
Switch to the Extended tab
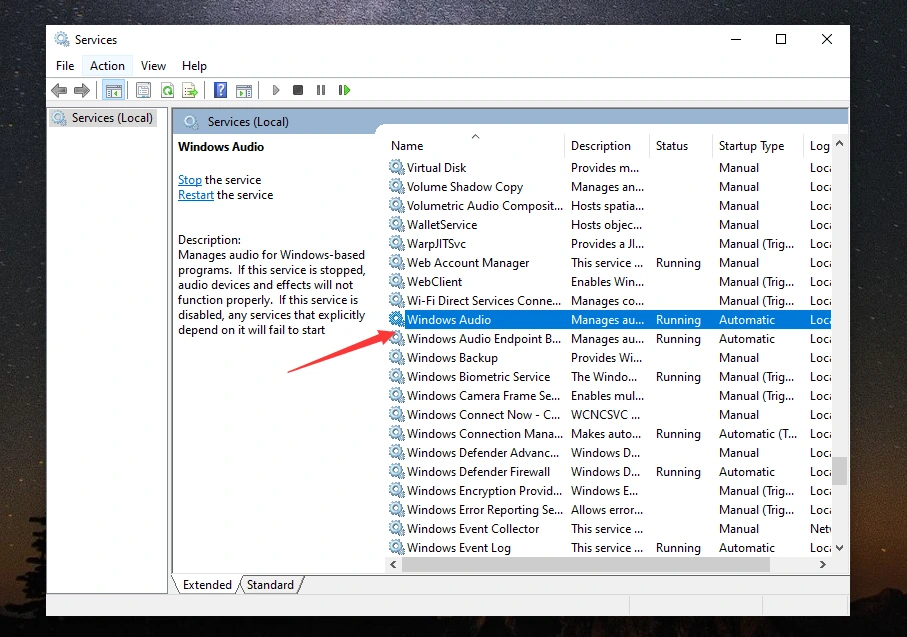tap(207, 585)
